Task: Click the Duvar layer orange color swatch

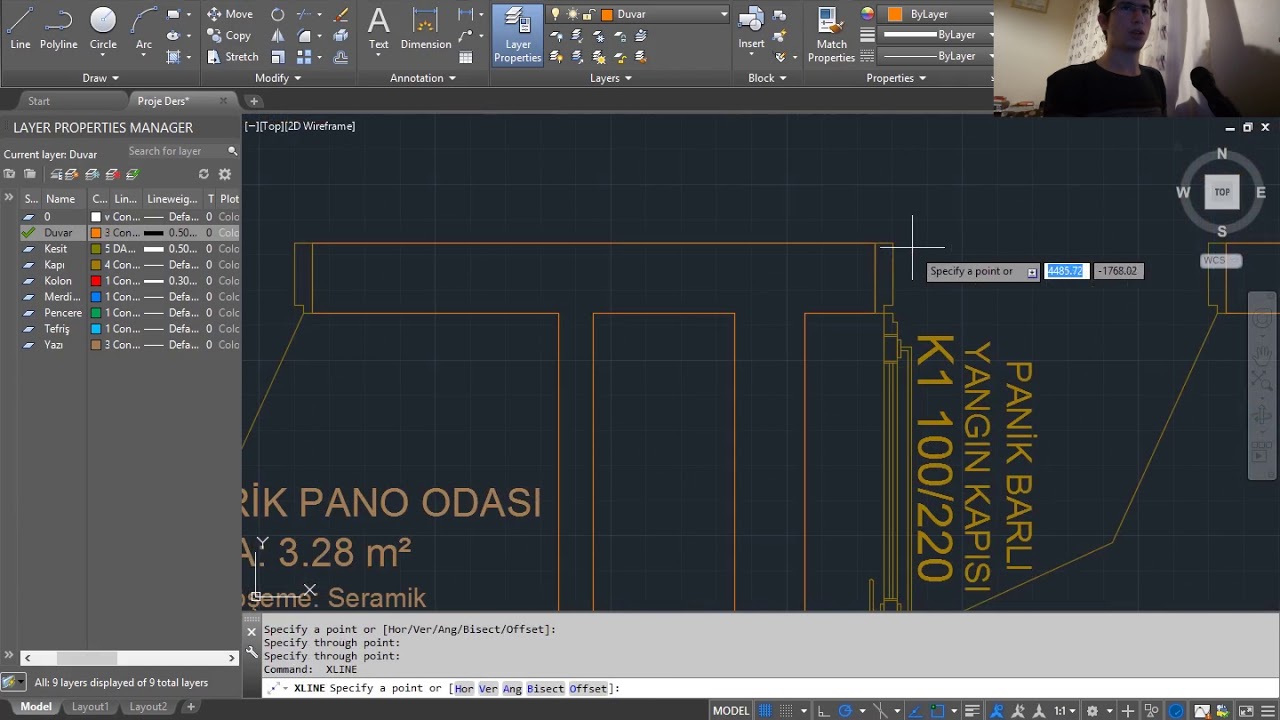Action: point(96,233)
